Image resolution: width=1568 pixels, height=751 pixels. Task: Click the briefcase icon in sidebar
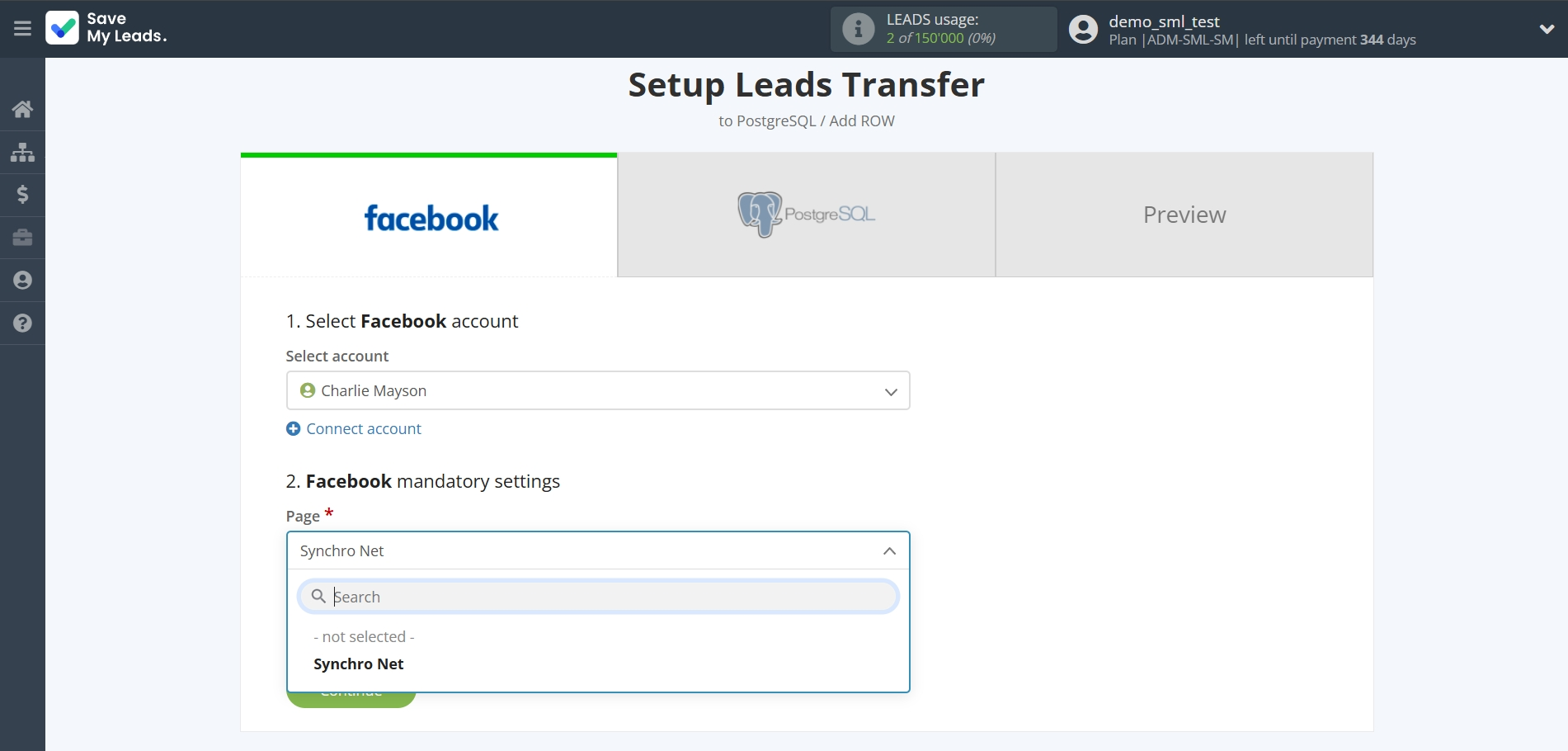22,238
